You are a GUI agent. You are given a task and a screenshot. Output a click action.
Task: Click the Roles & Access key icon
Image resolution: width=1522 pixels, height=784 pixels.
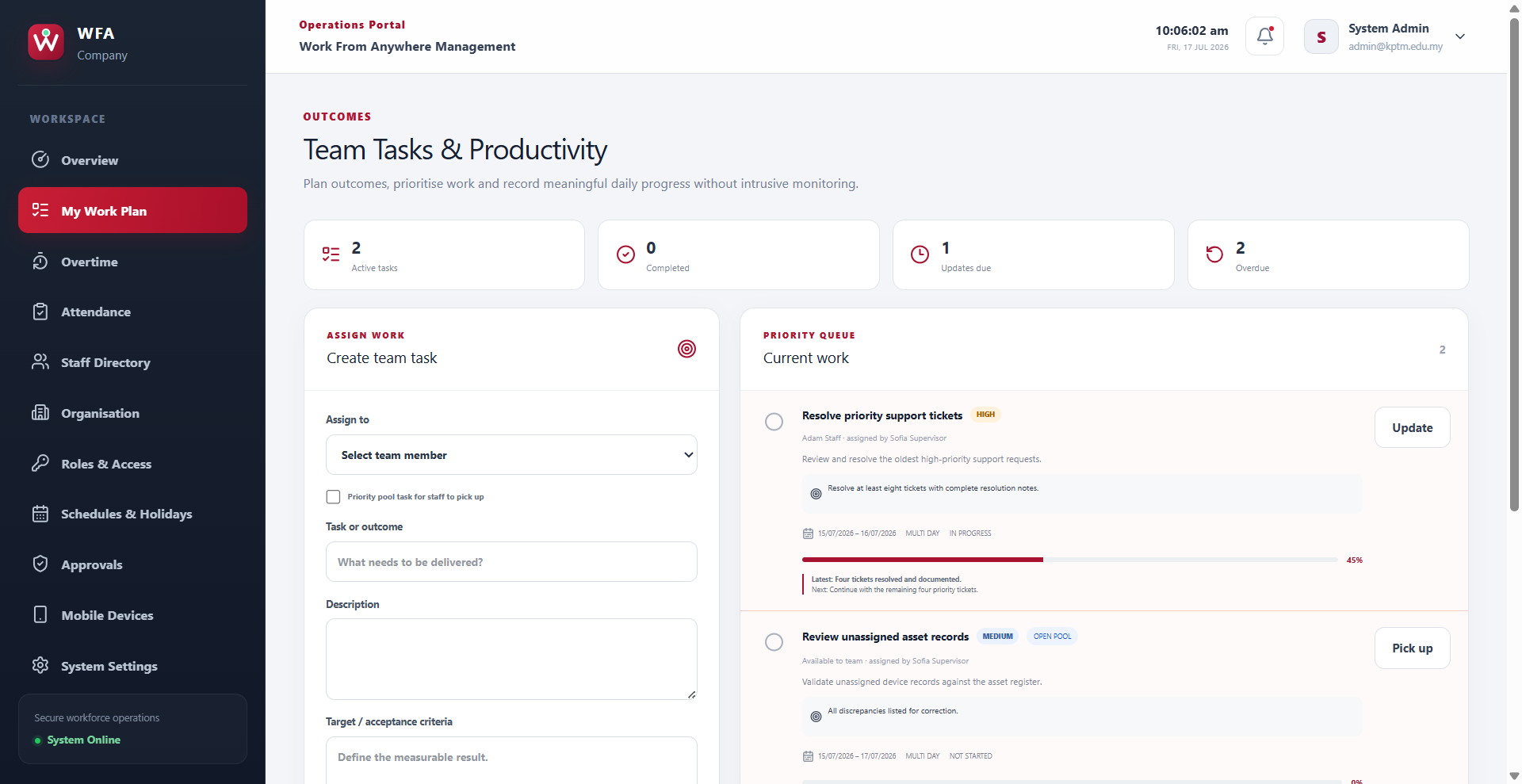pos(40,464)
